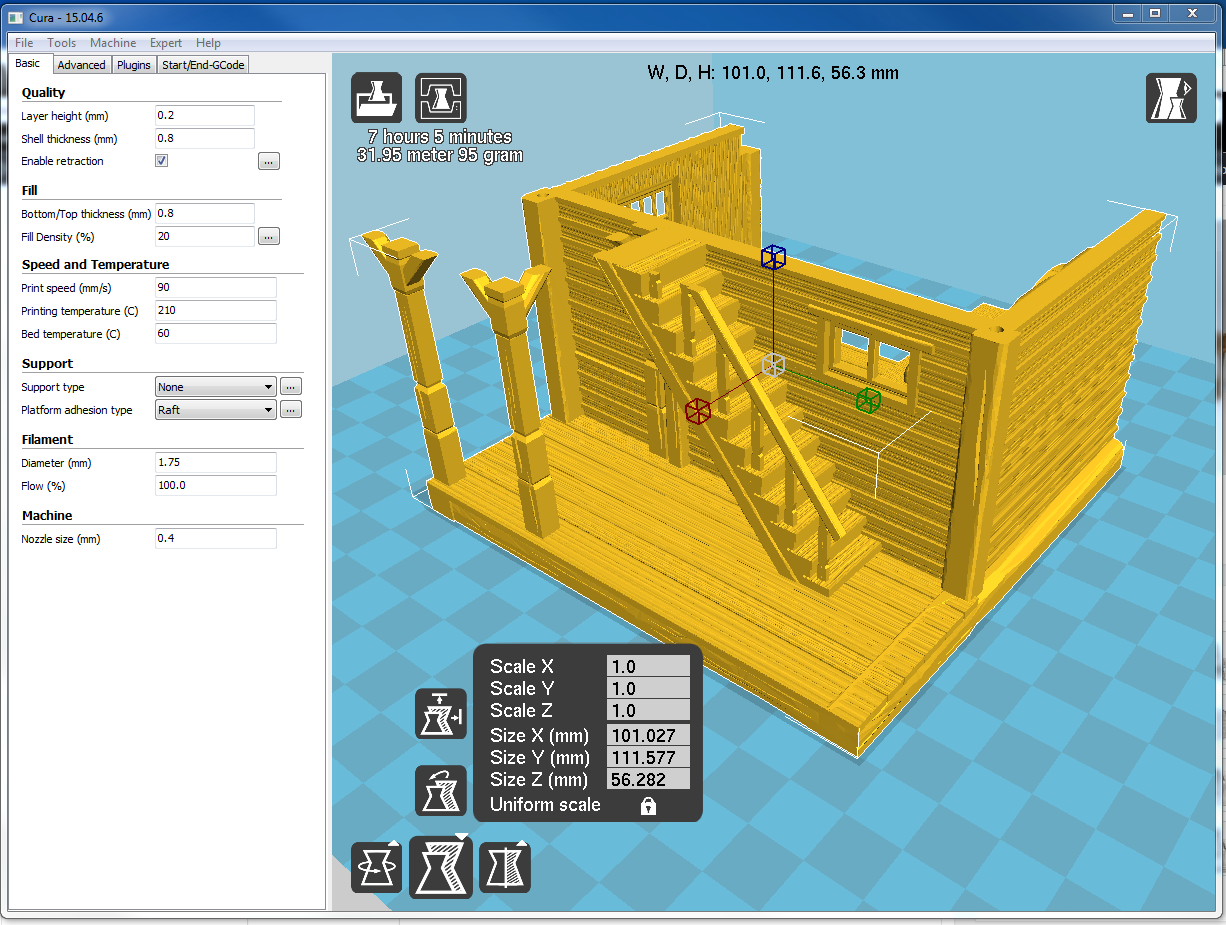Click the 'Uniform scale' label
Screen dimensions: 1226x925
[545, 805]
